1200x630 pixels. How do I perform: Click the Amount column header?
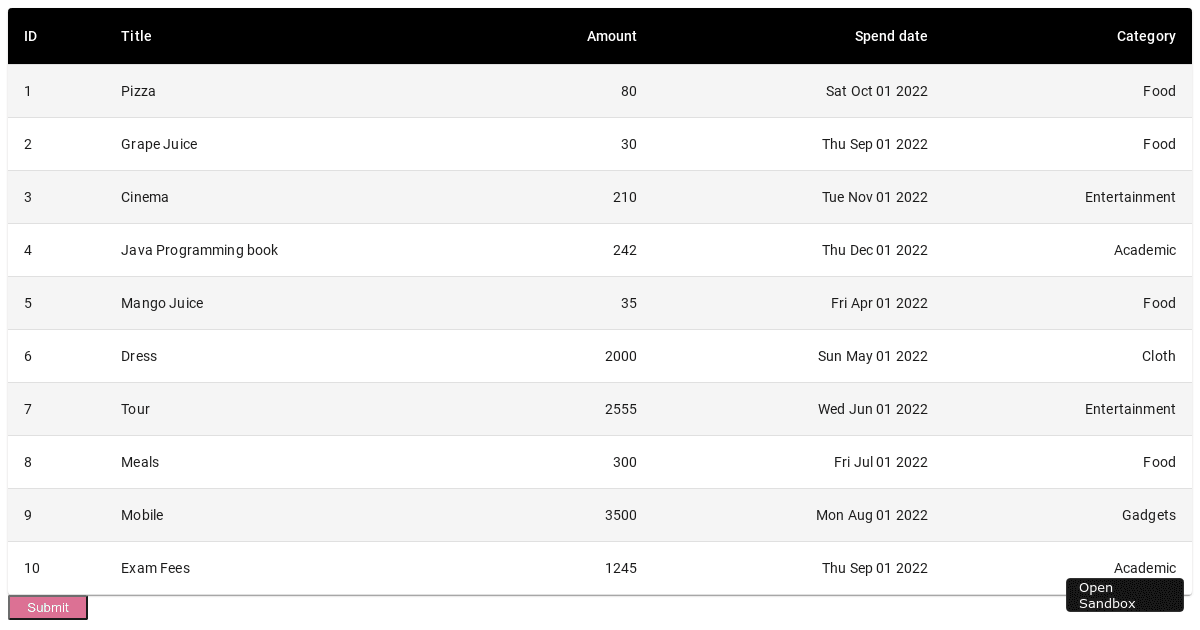[x=611, y=36]
